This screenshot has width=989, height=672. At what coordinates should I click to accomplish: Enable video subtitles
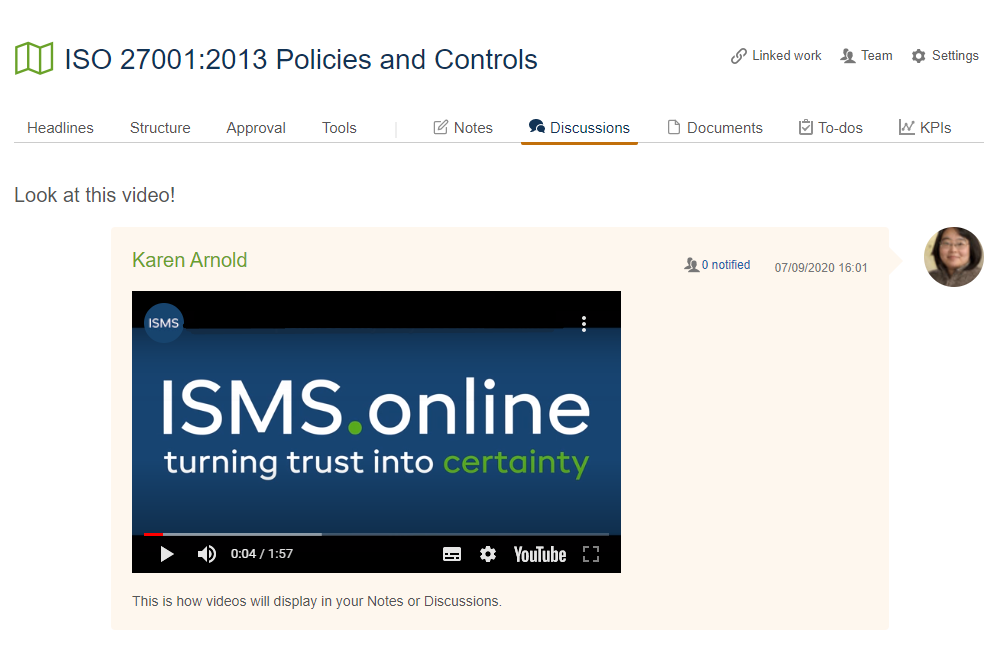pyautogui.click(x=451, y=553)
